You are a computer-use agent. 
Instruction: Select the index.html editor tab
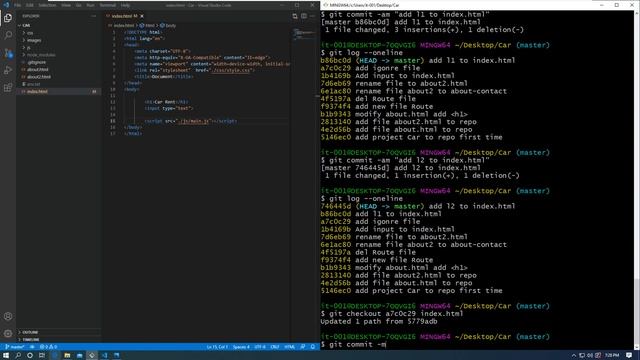click(x=123, y=16)
